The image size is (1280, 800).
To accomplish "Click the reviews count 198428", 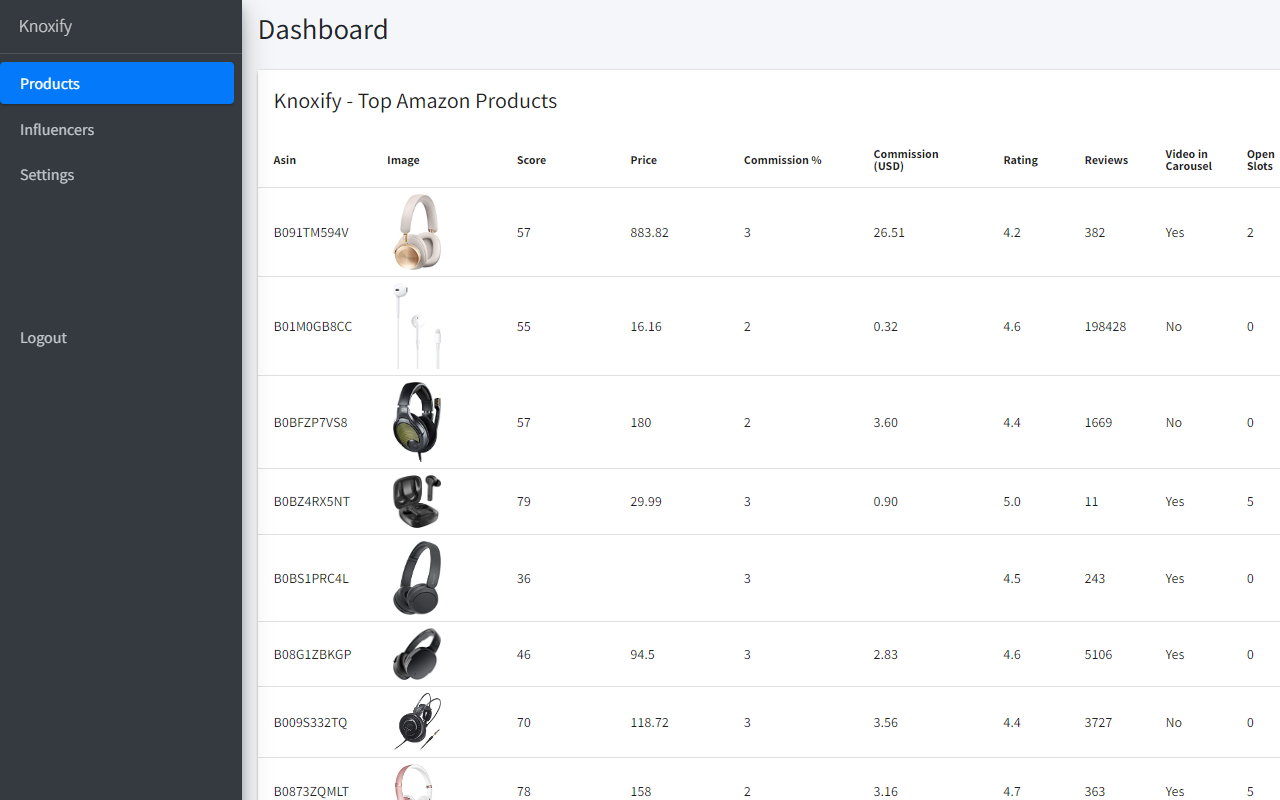I will pos(1105,326).
